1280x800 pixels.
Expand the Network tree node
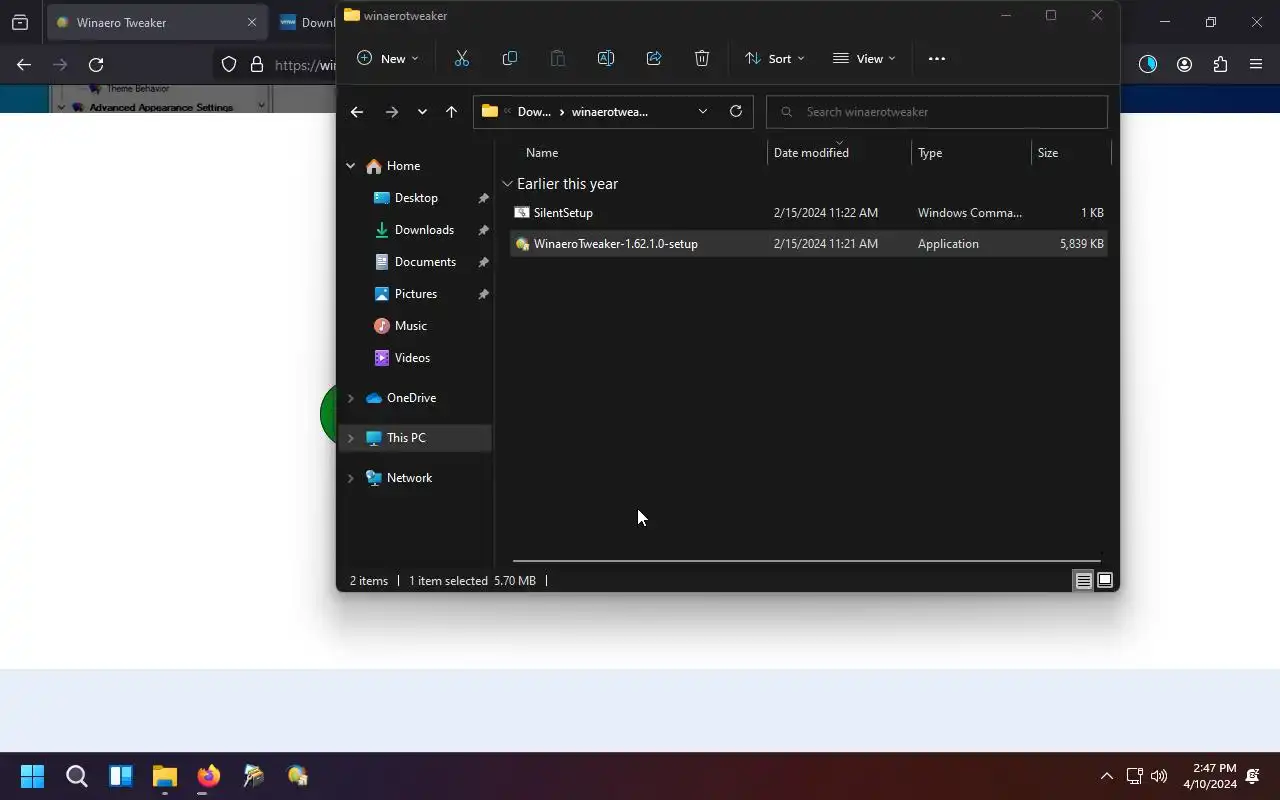[351, 478]
